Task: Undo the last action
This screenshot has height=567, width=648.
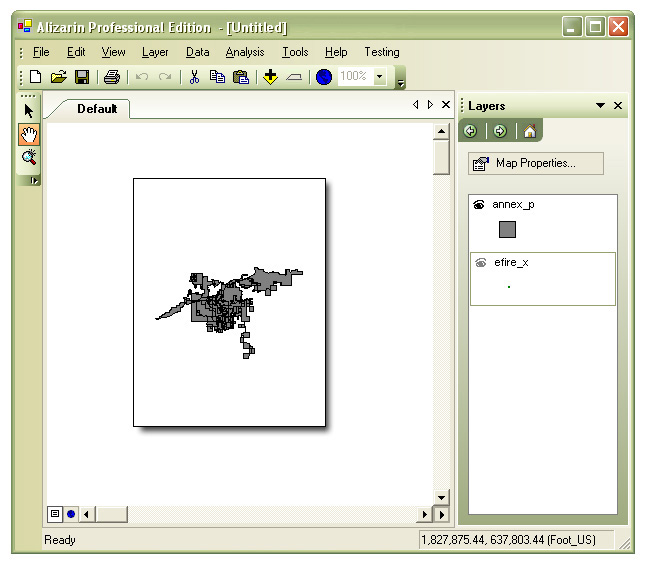Action: point(142,77)
